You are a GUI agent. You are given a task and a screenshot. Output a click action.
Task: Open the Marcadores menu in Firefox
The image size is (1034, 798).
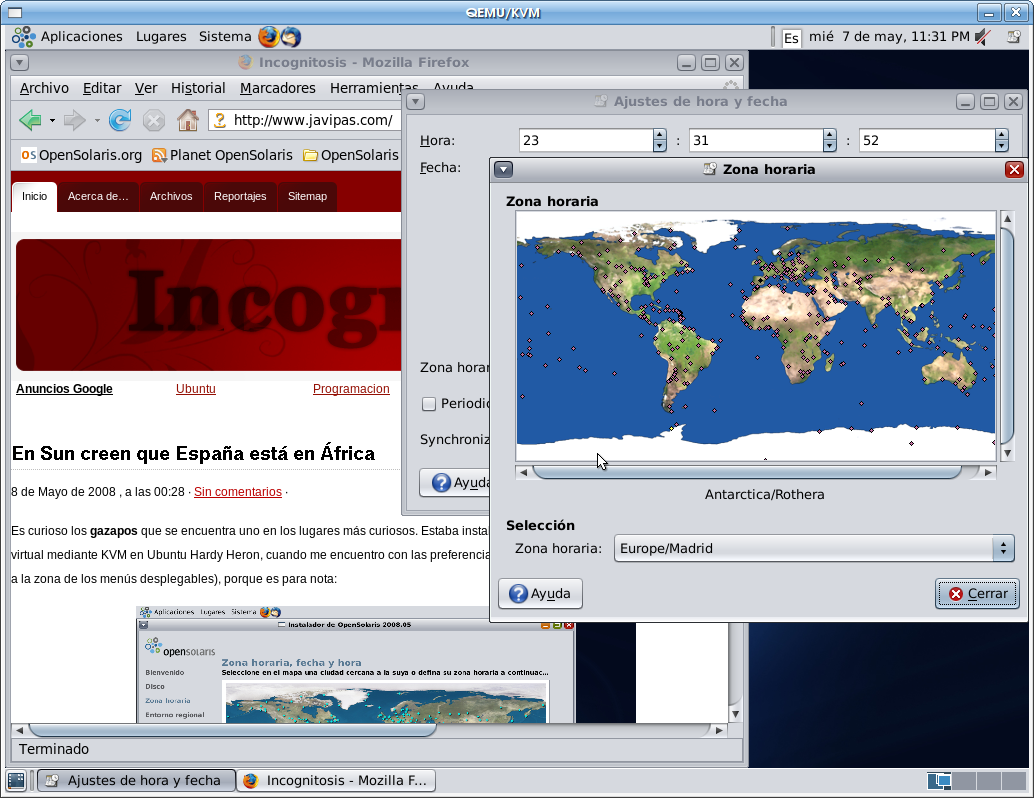click(x=277, y=88)
